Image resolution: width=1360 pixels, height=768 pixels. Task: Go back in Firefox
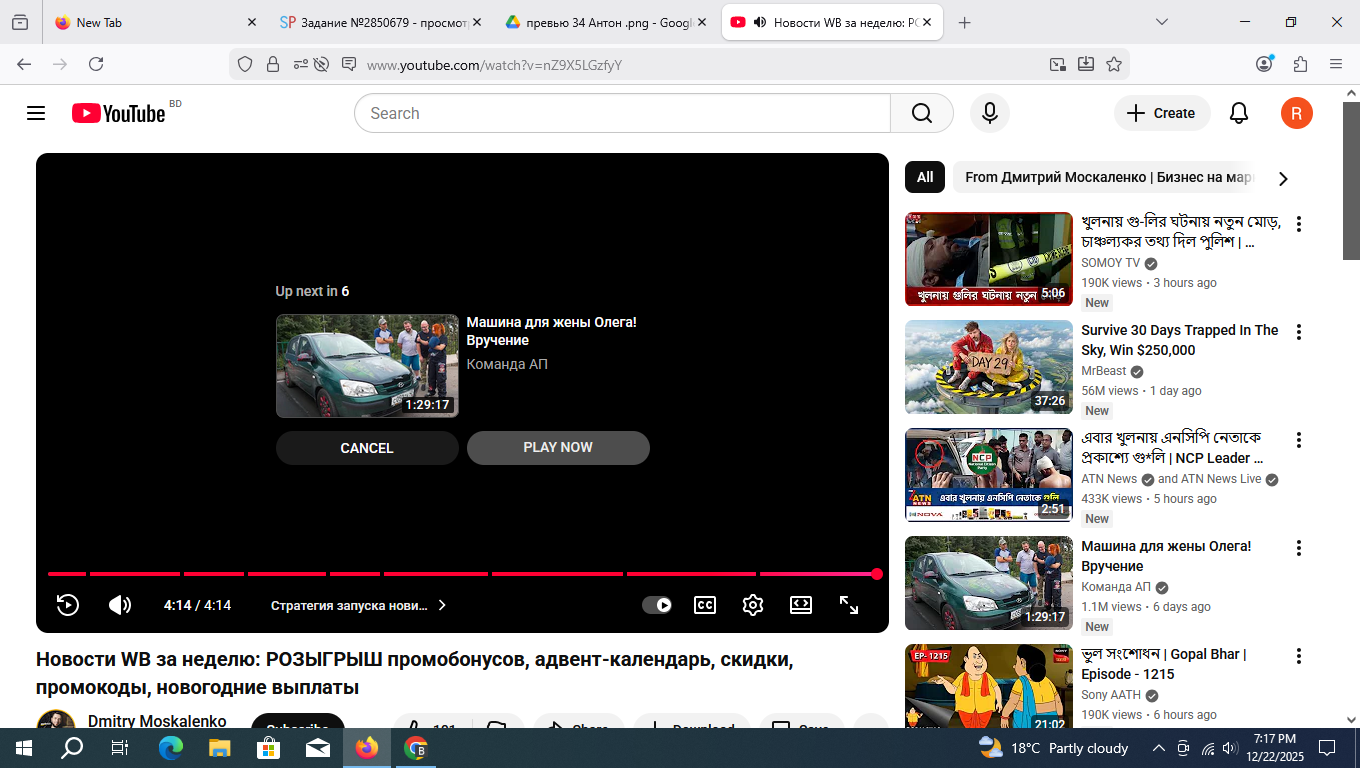coord(24,64)
